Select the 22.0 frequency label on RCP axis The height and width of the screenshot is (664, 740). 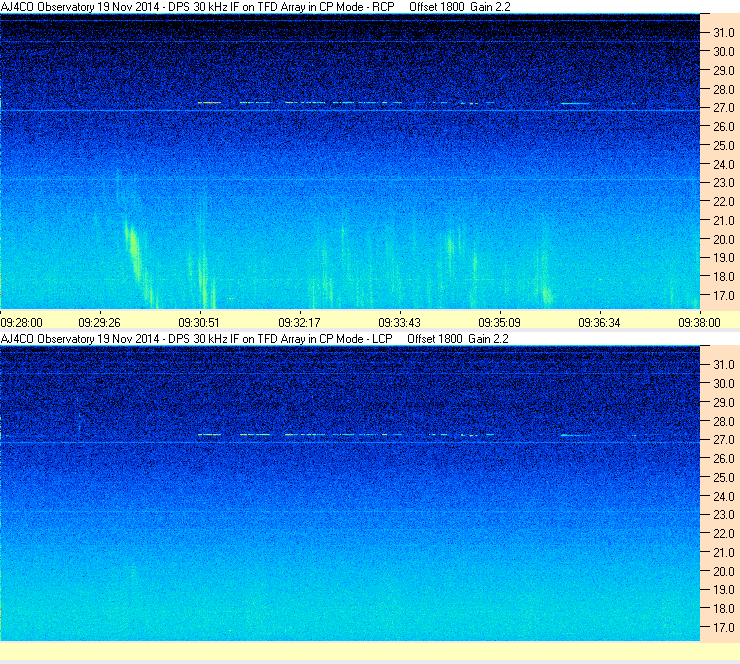point(723,202)
